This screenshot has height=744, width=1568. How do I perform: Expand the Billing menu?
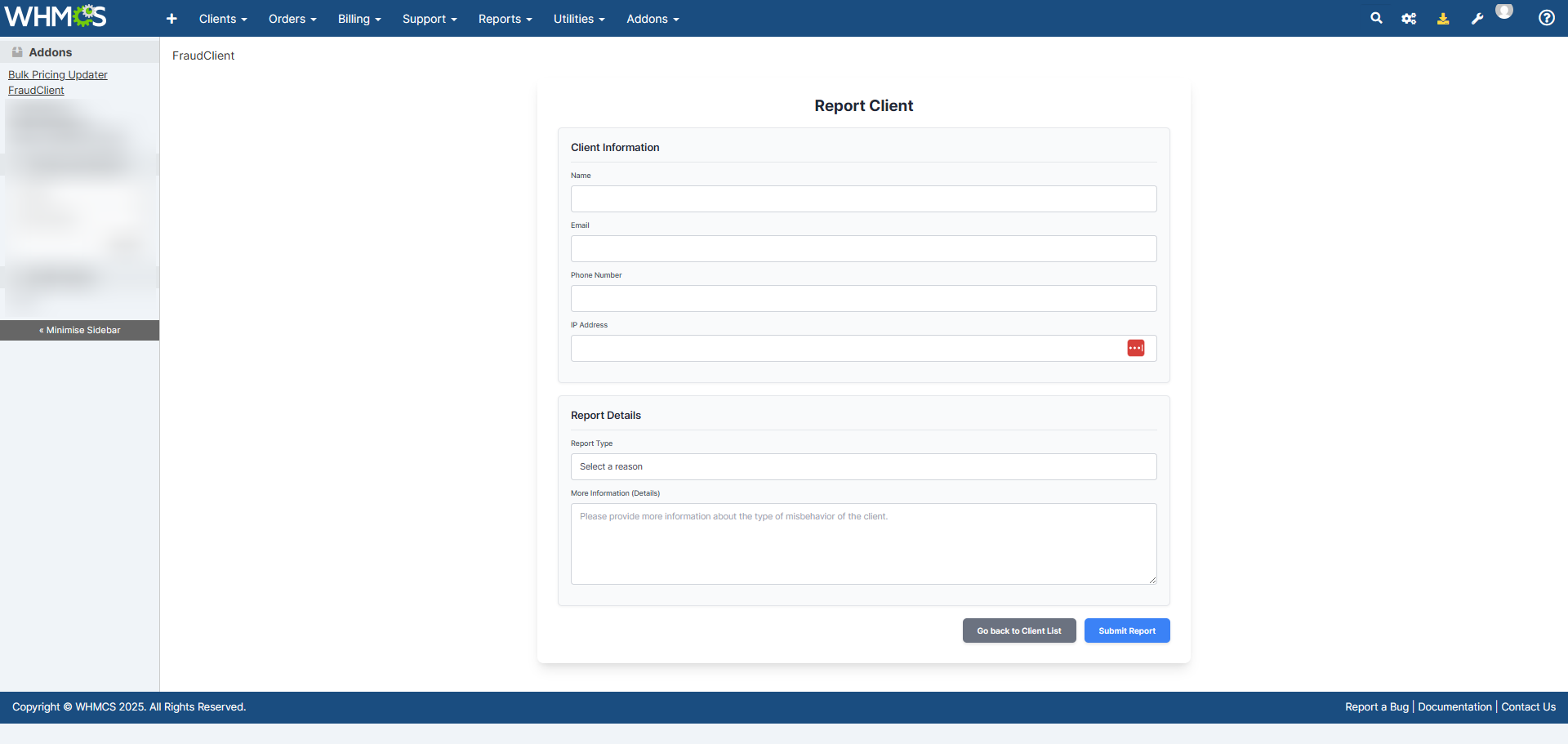tap(359, 19)
